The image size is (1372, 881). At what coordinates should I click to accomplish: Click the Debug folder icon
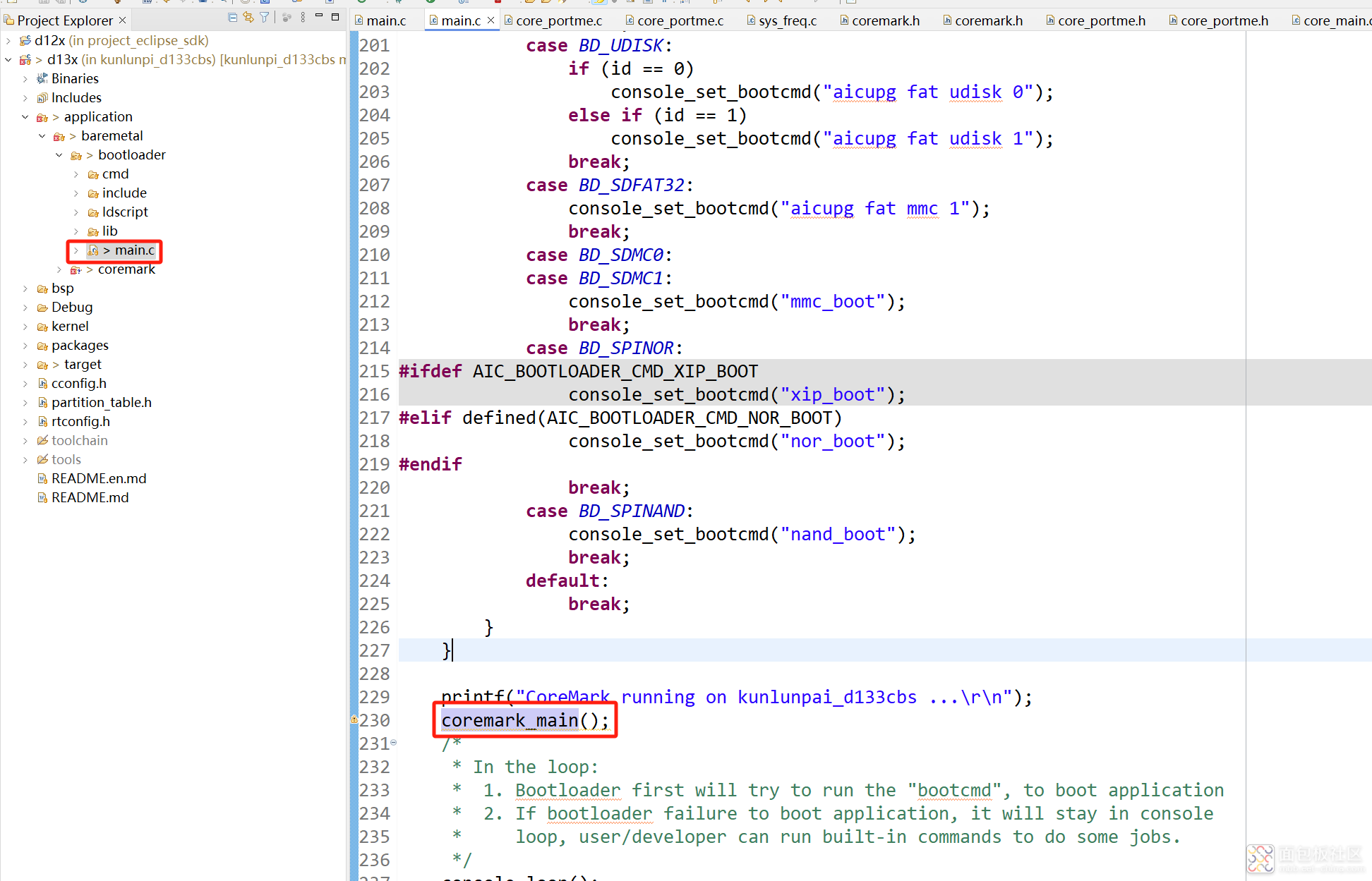[42, 308]
